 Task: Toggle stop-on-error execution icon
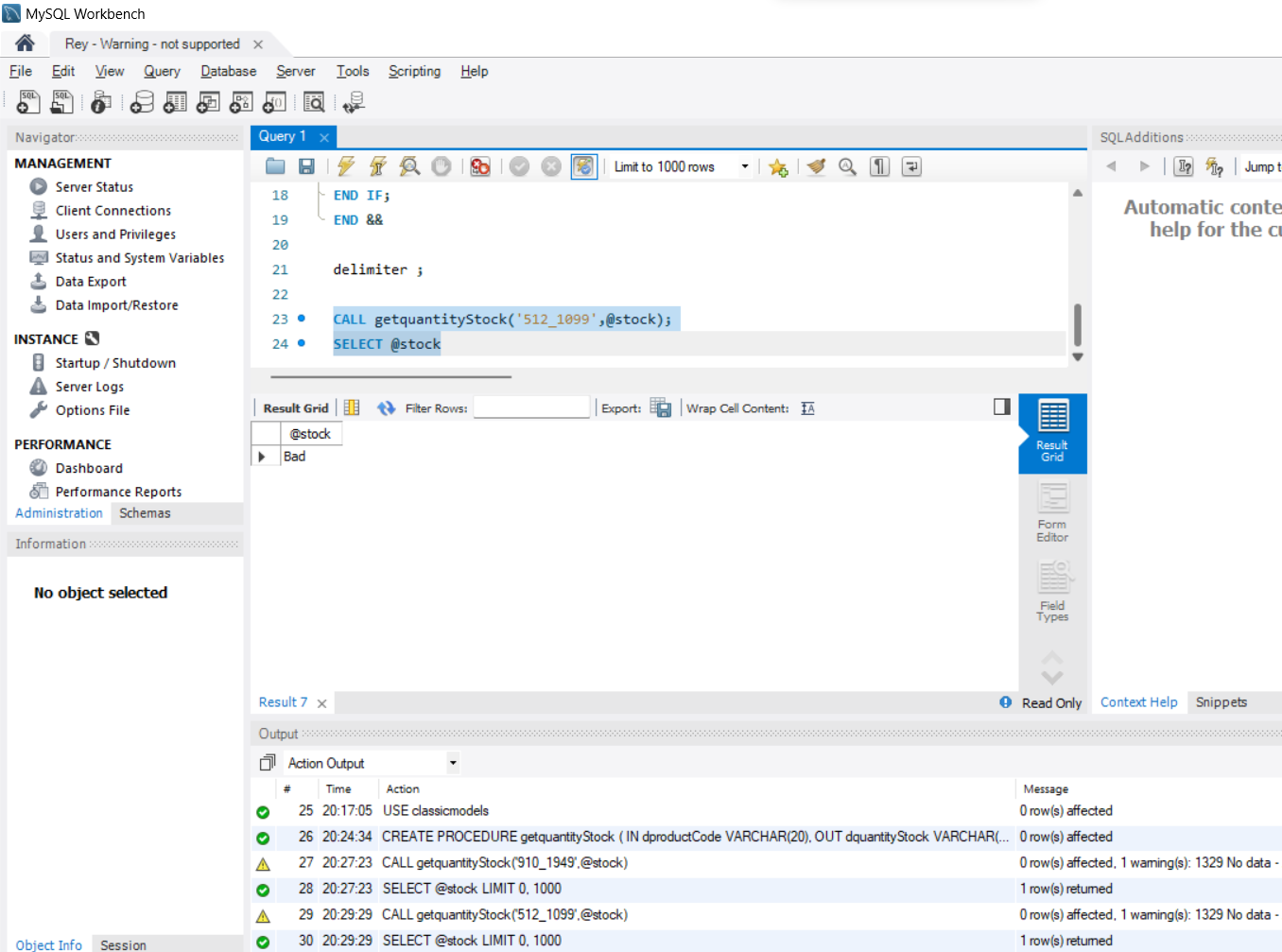(x=480, y=166)
